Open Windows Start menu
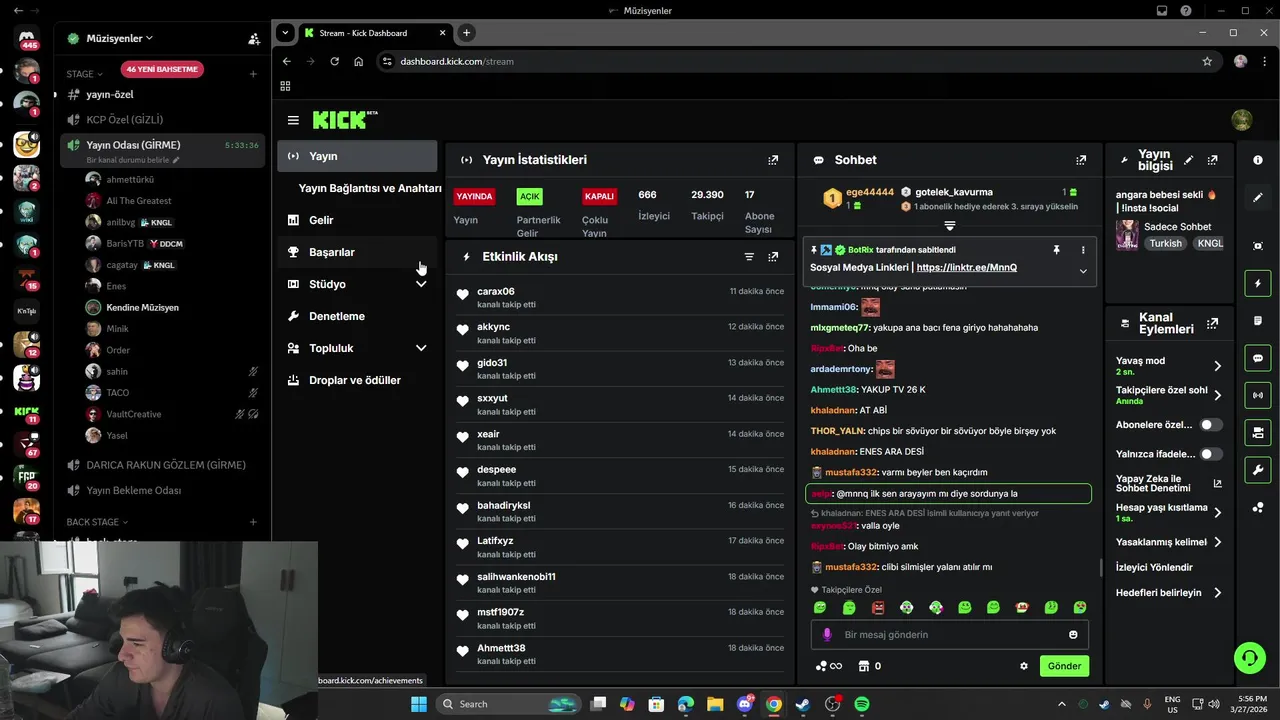 (x=418, y=704)
